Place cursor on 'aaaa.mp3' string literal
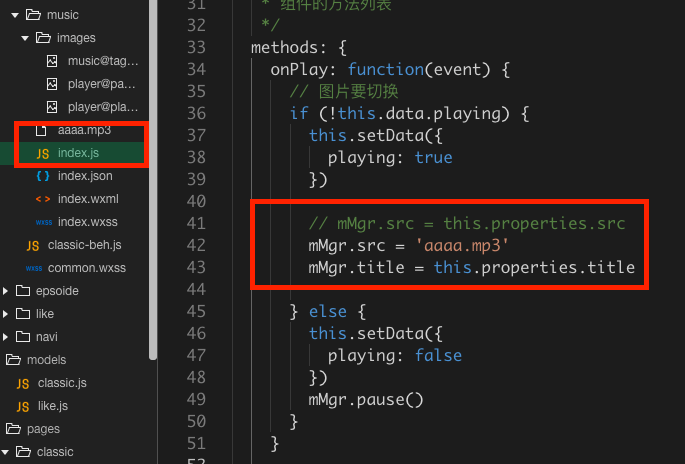The height and width of the screenshot is (464, 685). pos(462,246)
